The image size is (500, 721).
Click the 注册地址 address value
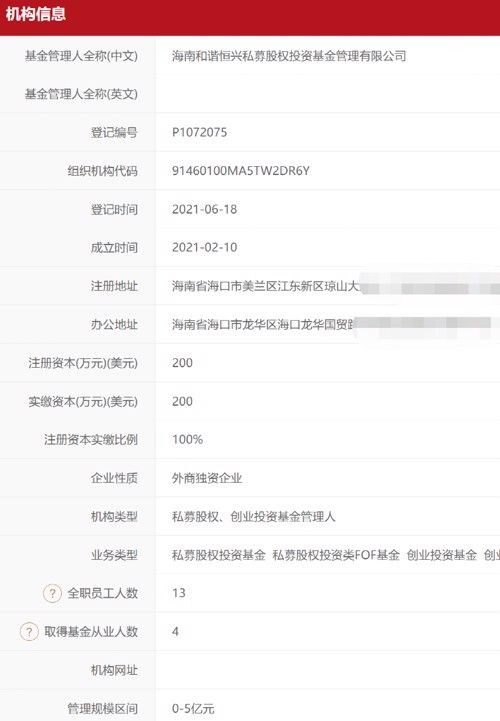pyautogui.click(x=336, y=286)
